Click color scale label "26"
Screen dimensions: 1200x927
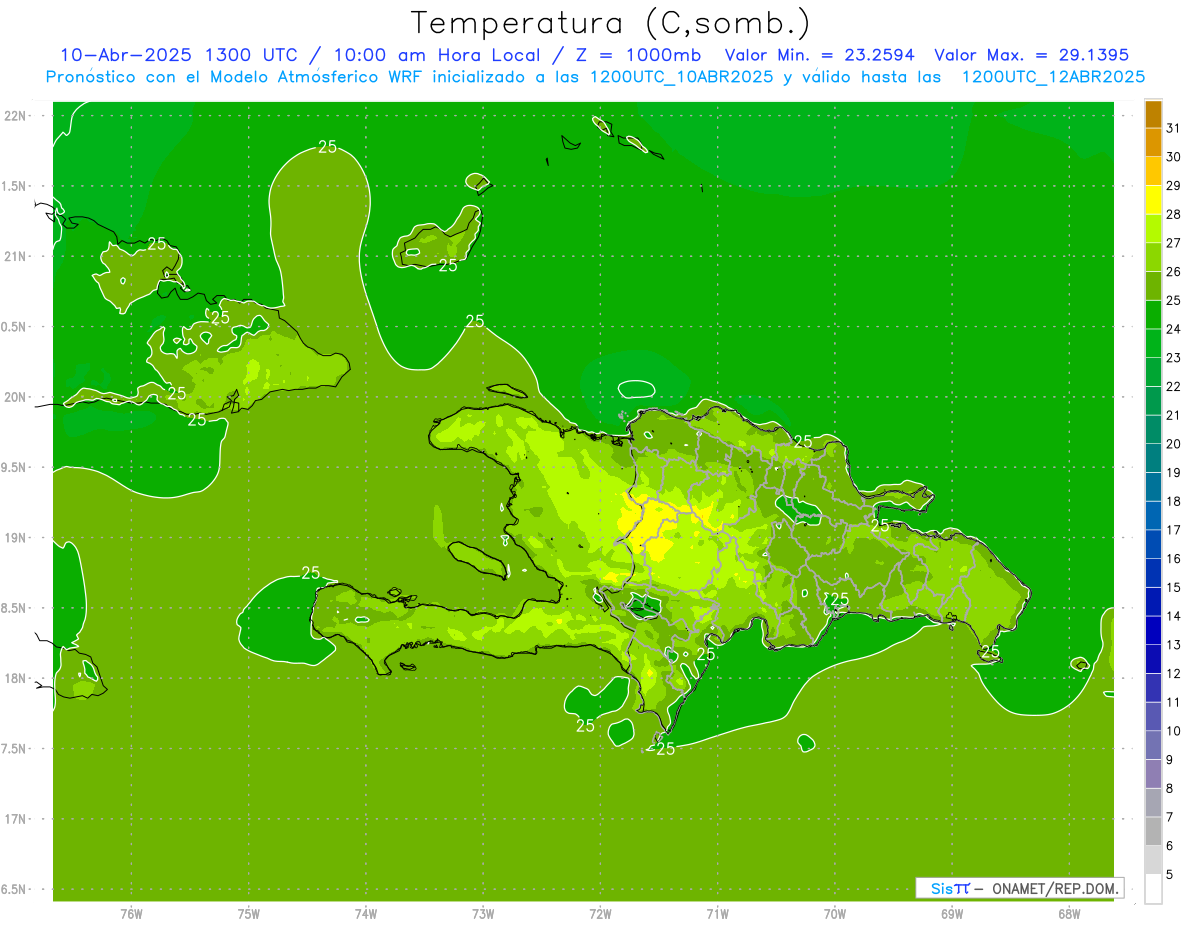(x=1174, y=272)
